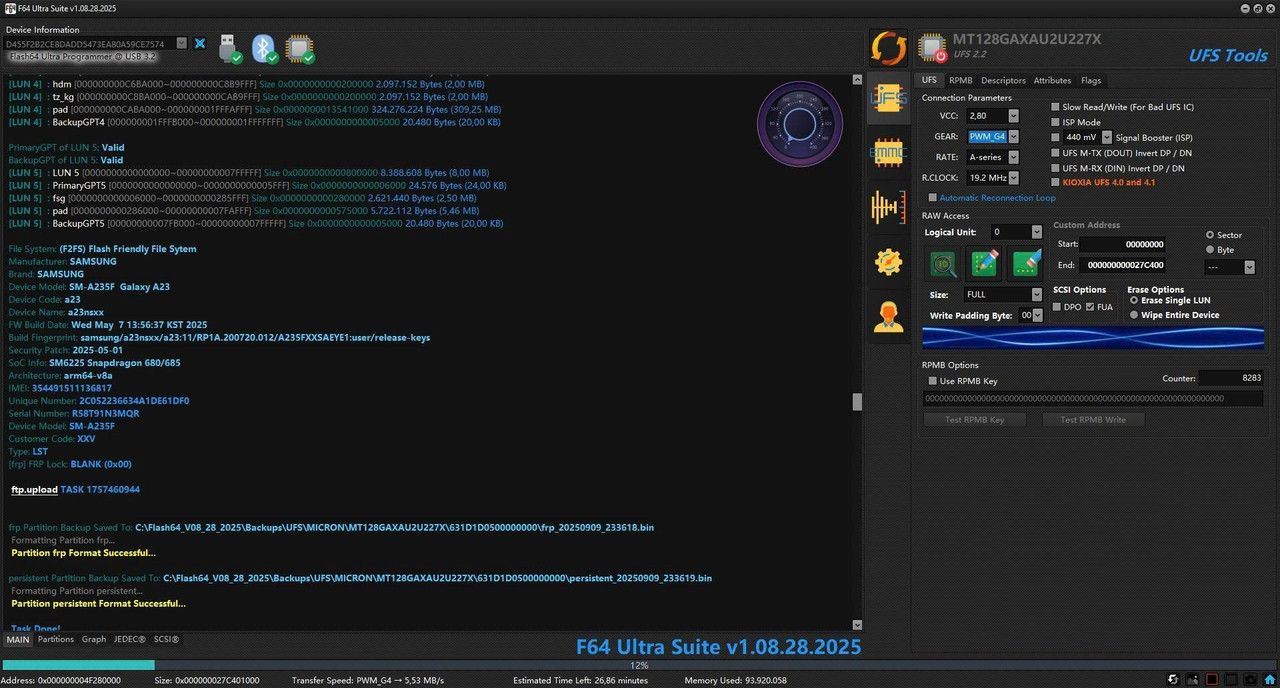The height and width of the screenshot is (688, 1280).
Task: Click the chip detected status icon
Action: [x=299, y=48]
